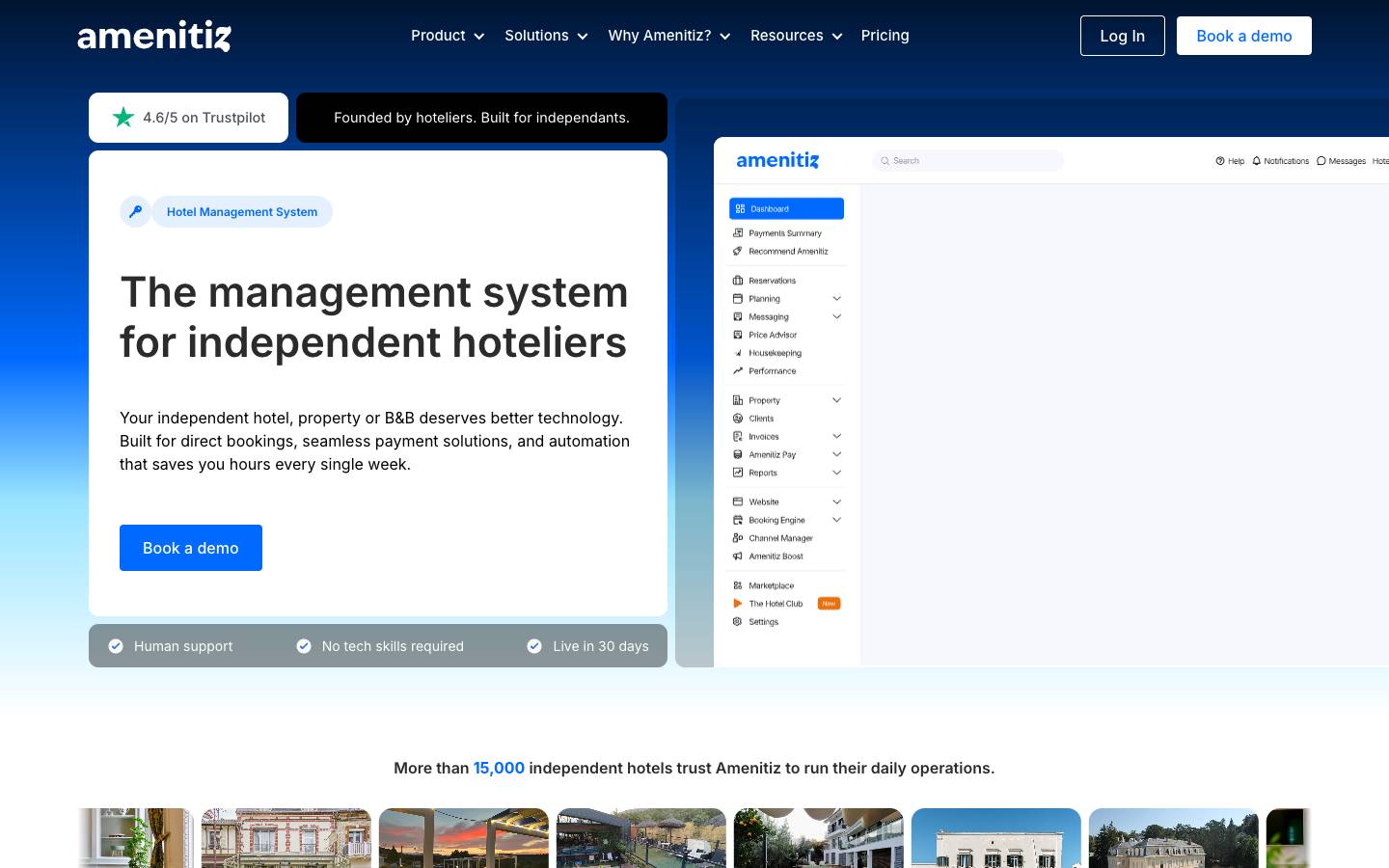Click the Amenitiz Boost megaphone icon
The width and height of the screenshot is (1389, 868).
(x=738, y=556)
